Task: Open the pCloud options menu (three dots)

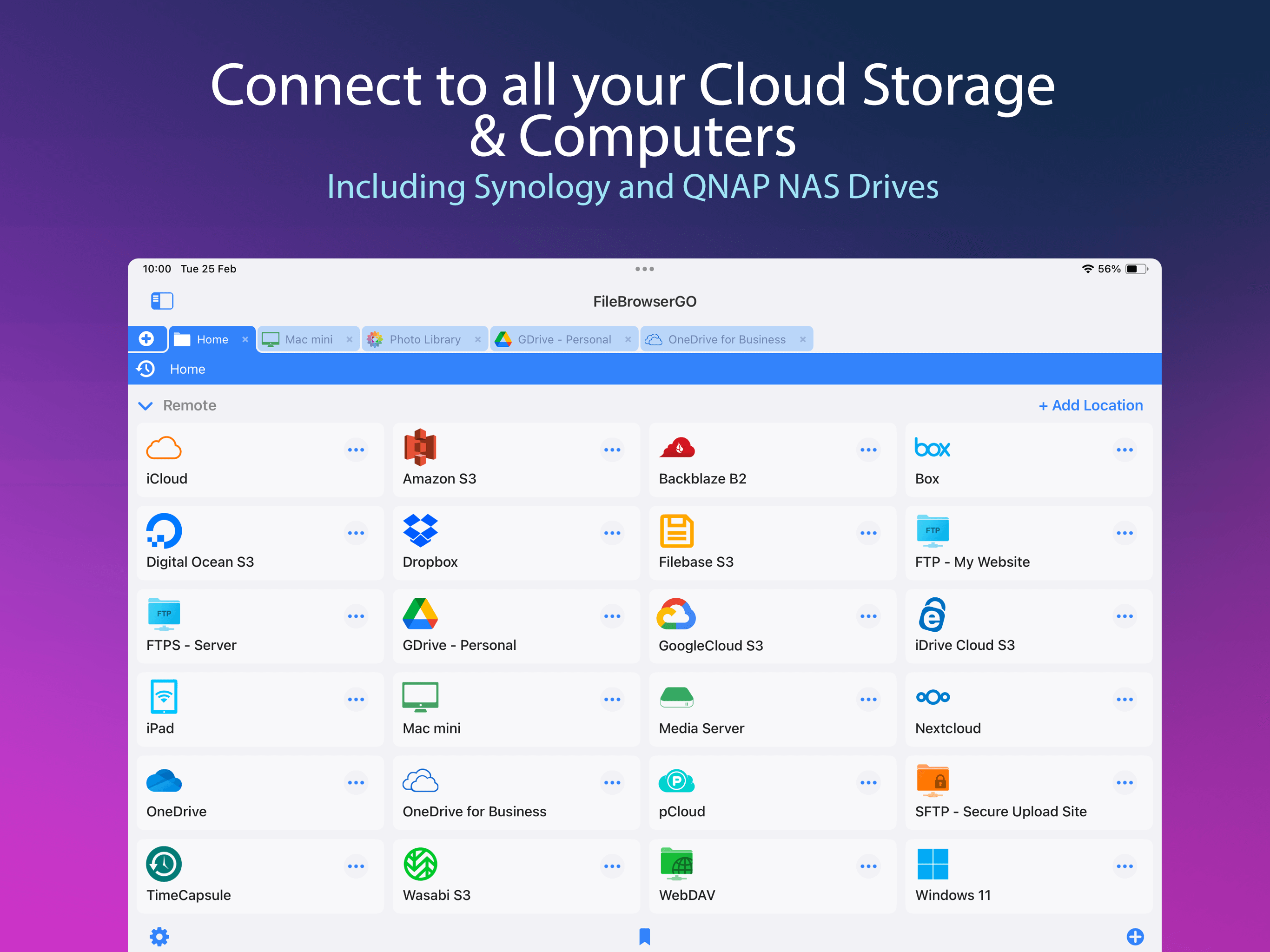Action: [x=868, y=783]
